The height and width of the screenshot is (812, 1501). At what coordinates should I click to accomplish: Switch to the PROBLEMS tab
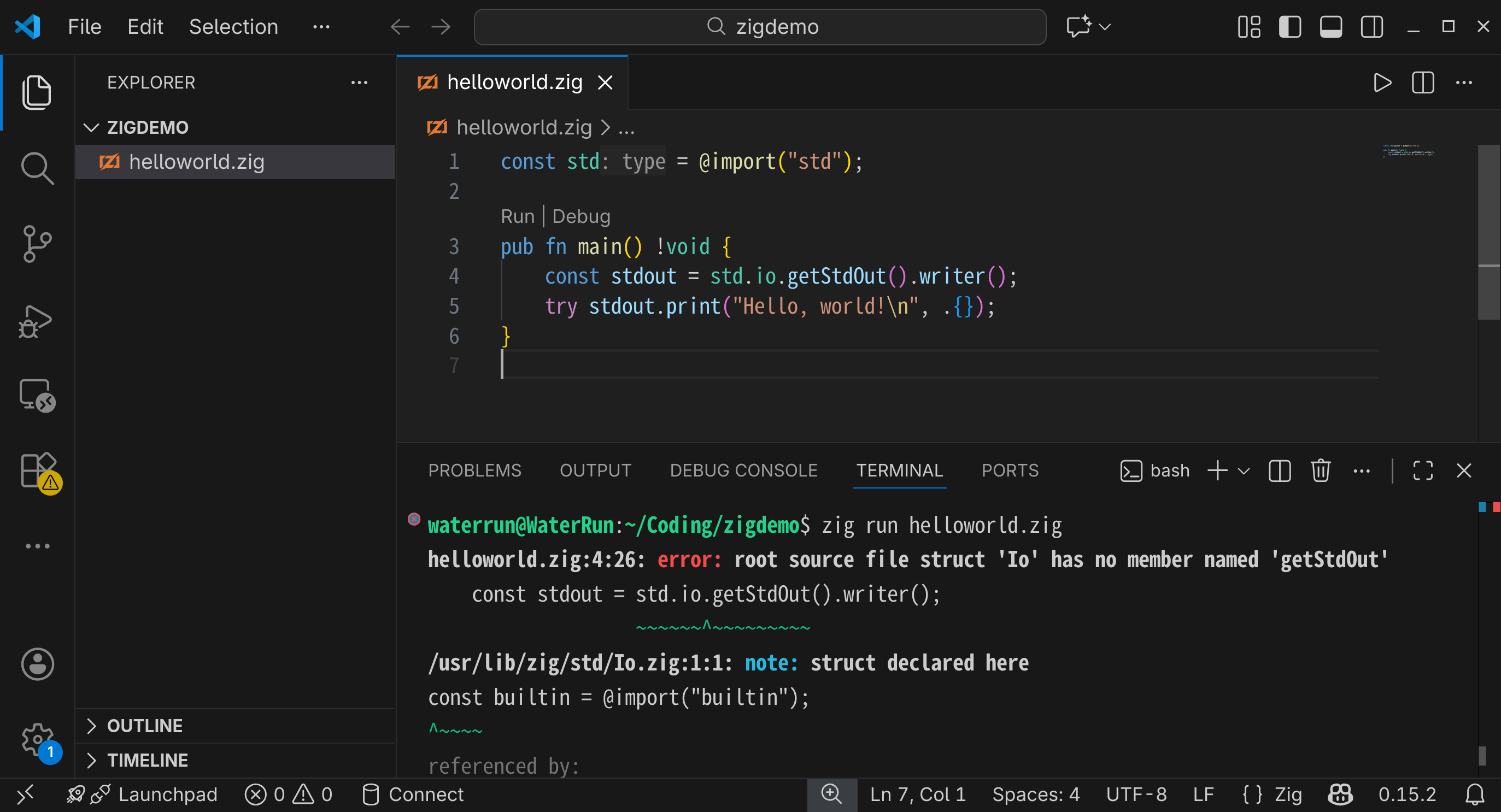click(x=474, y=470)
